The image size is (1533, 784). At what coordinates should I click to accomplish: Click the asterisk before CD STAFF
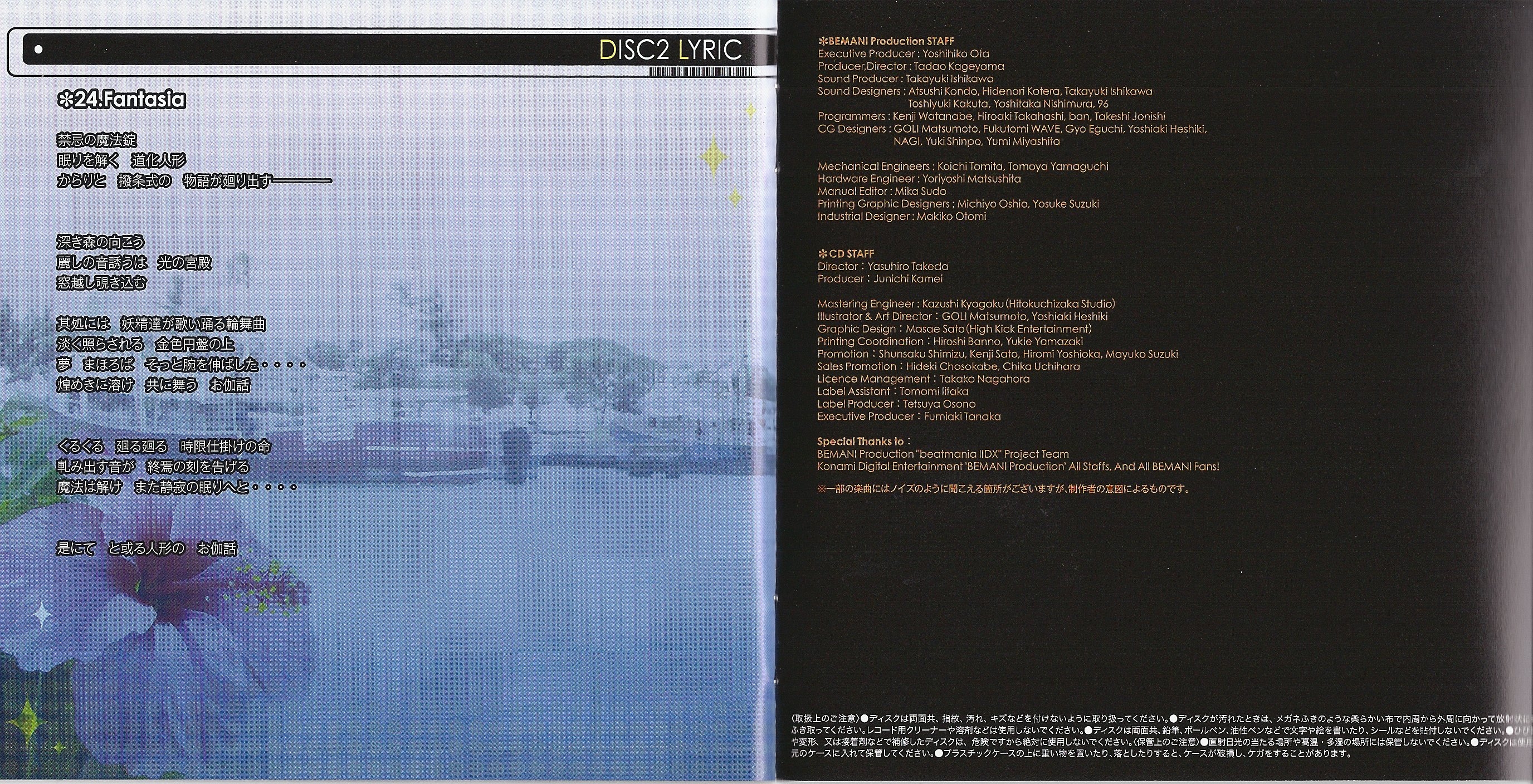[x=822, y=253]
